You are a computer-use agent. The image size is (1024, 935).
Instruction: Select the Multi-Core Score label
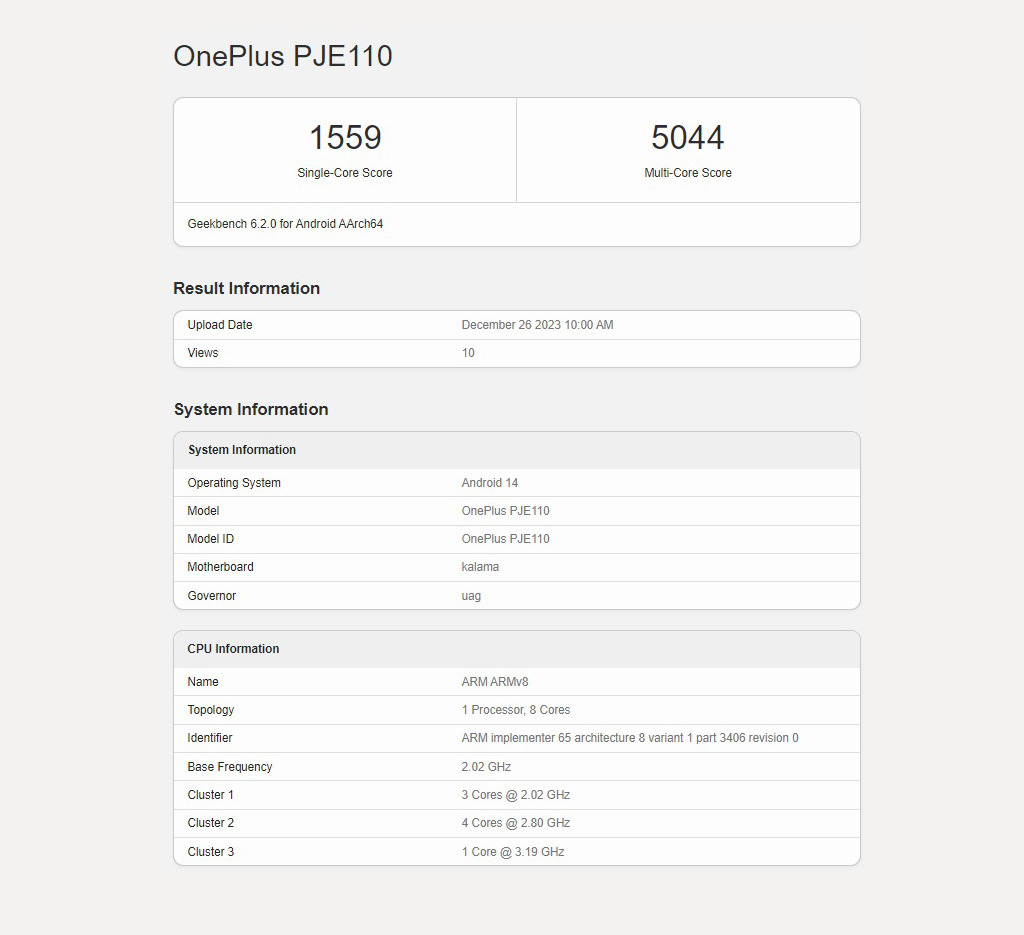[688, 173]
